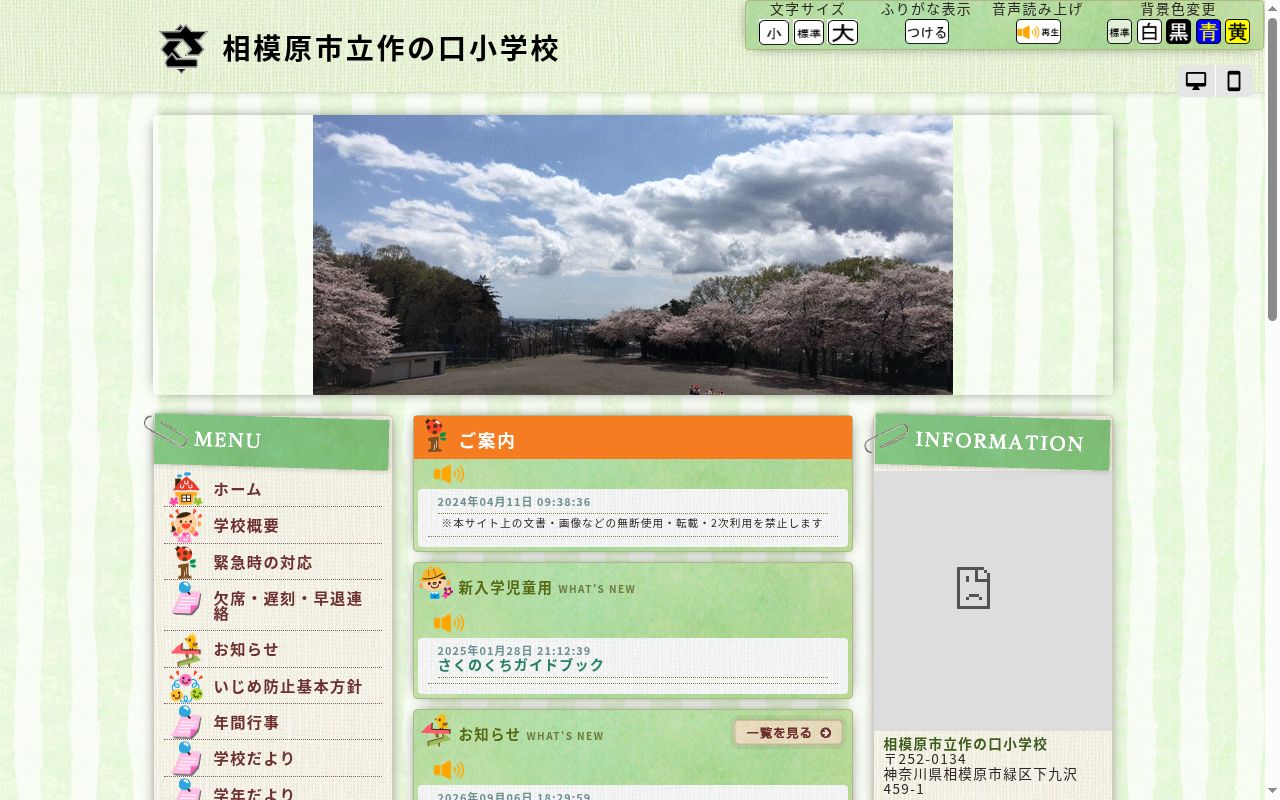Set font size to small (小)
This screenshot has height=800, width=1280.
pos(774,33)
